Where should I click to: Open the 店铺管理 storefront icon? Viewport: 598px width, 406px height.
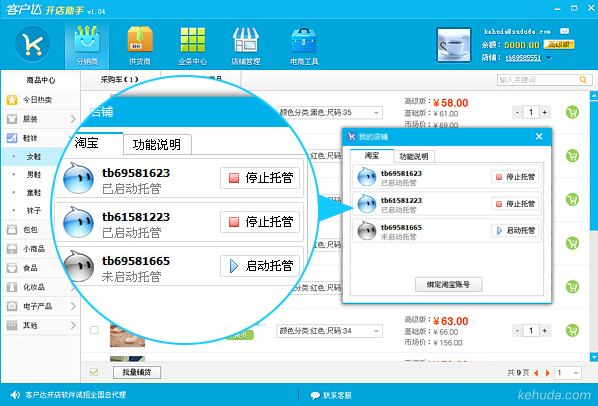point(246,39)
